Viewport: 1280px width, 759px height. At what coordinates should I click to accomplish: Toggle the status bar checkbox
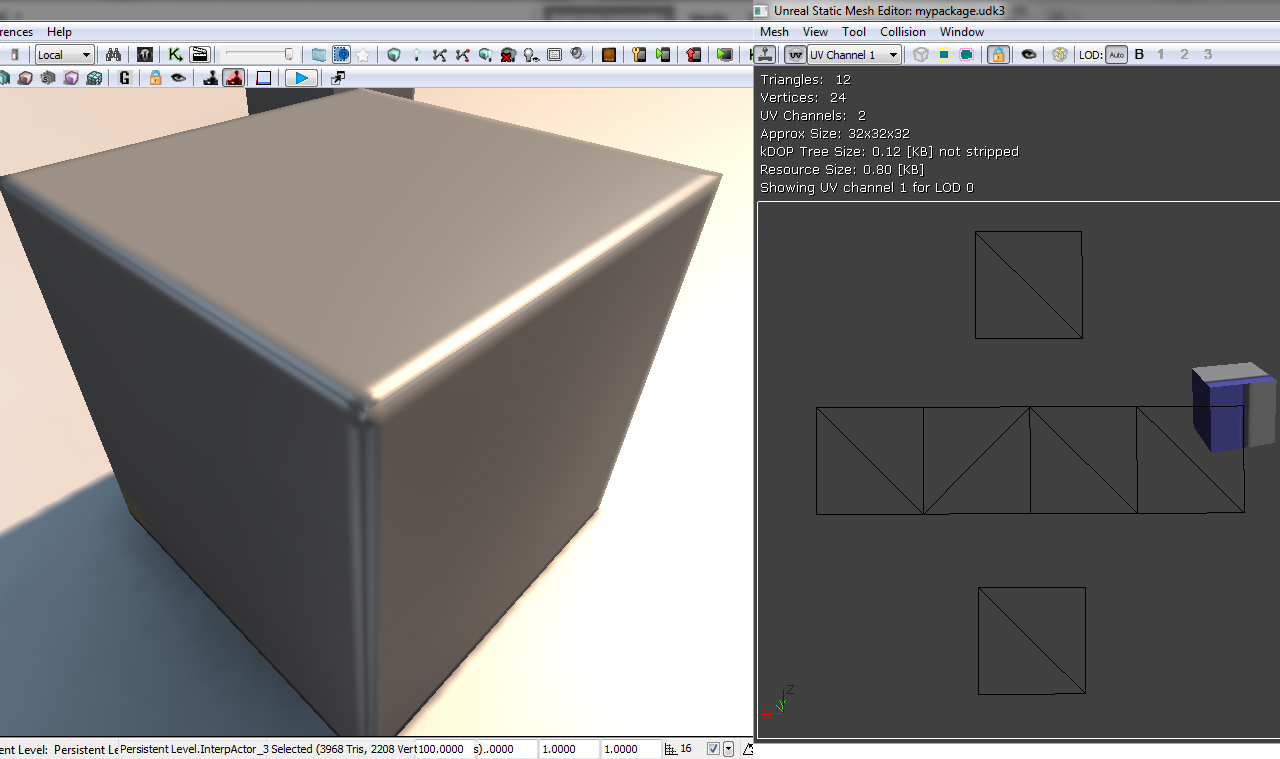713,749
